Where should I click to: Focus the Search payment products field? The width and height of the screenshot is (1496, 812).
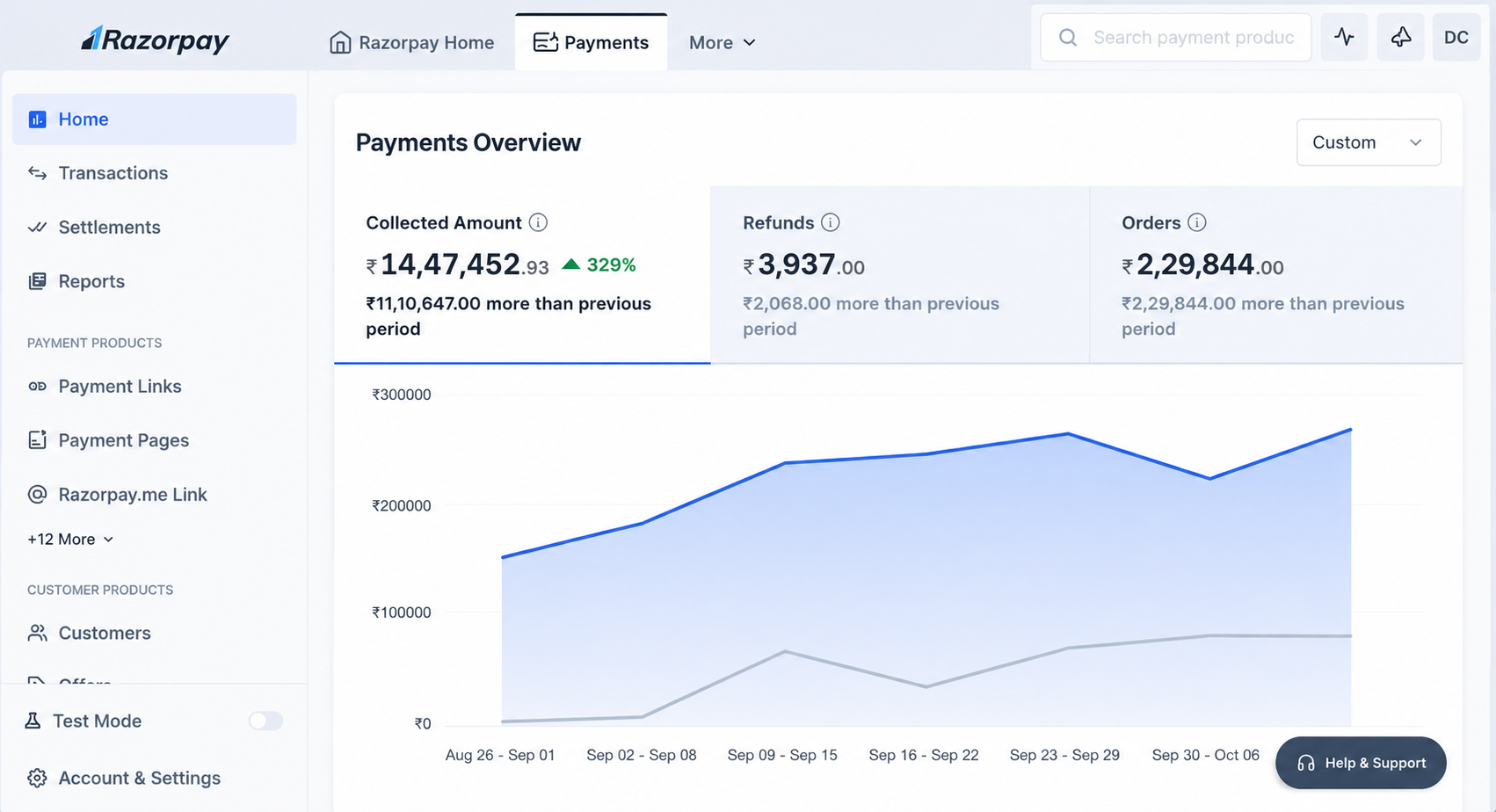point(1175,37)
